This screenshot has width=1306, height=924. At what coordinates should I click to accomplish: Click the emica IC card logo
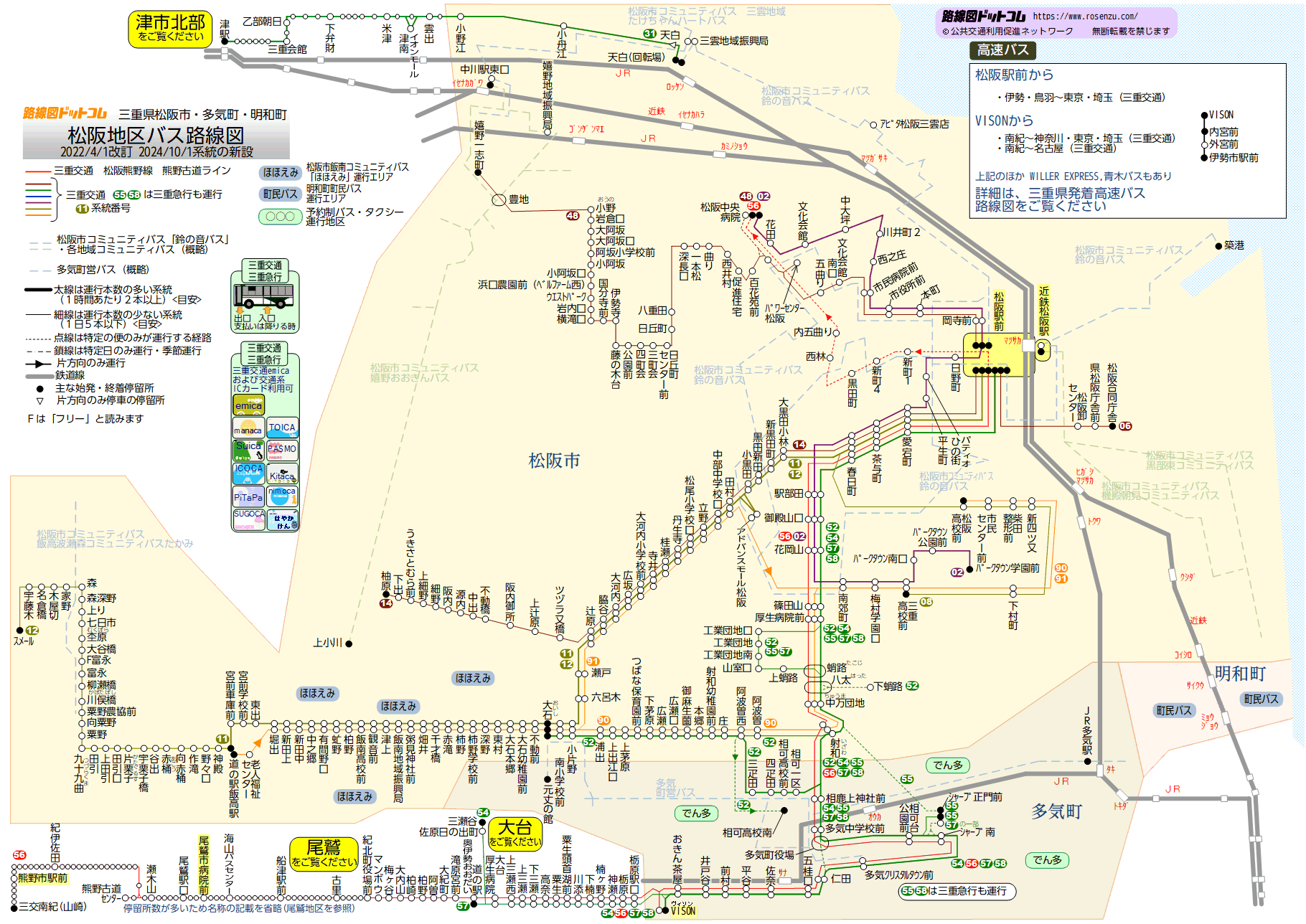(248, 405)
